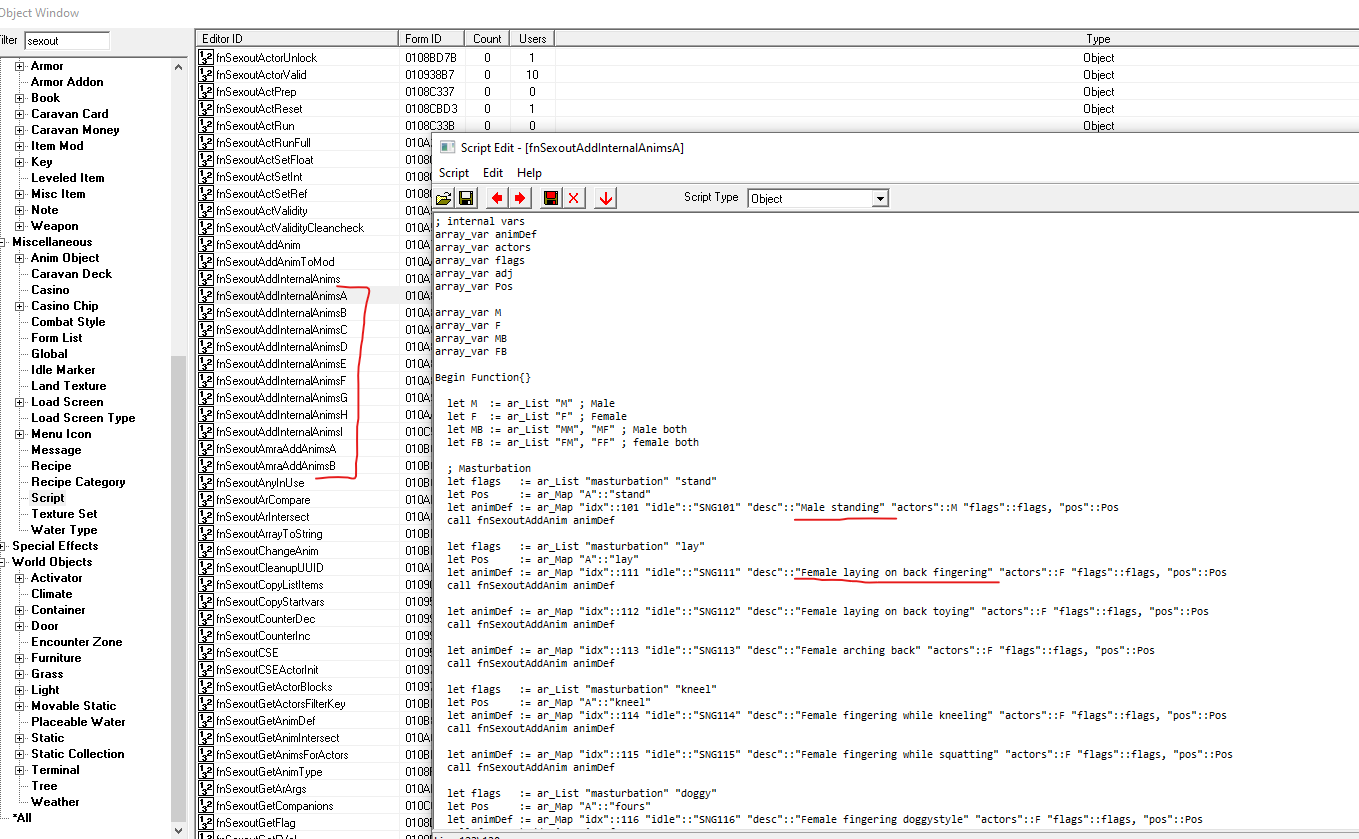Select the fnSexoutAddInternalAnimsA row name
Screen dimensions: 1359x839
pyautogui.click(x=281, y=296)
